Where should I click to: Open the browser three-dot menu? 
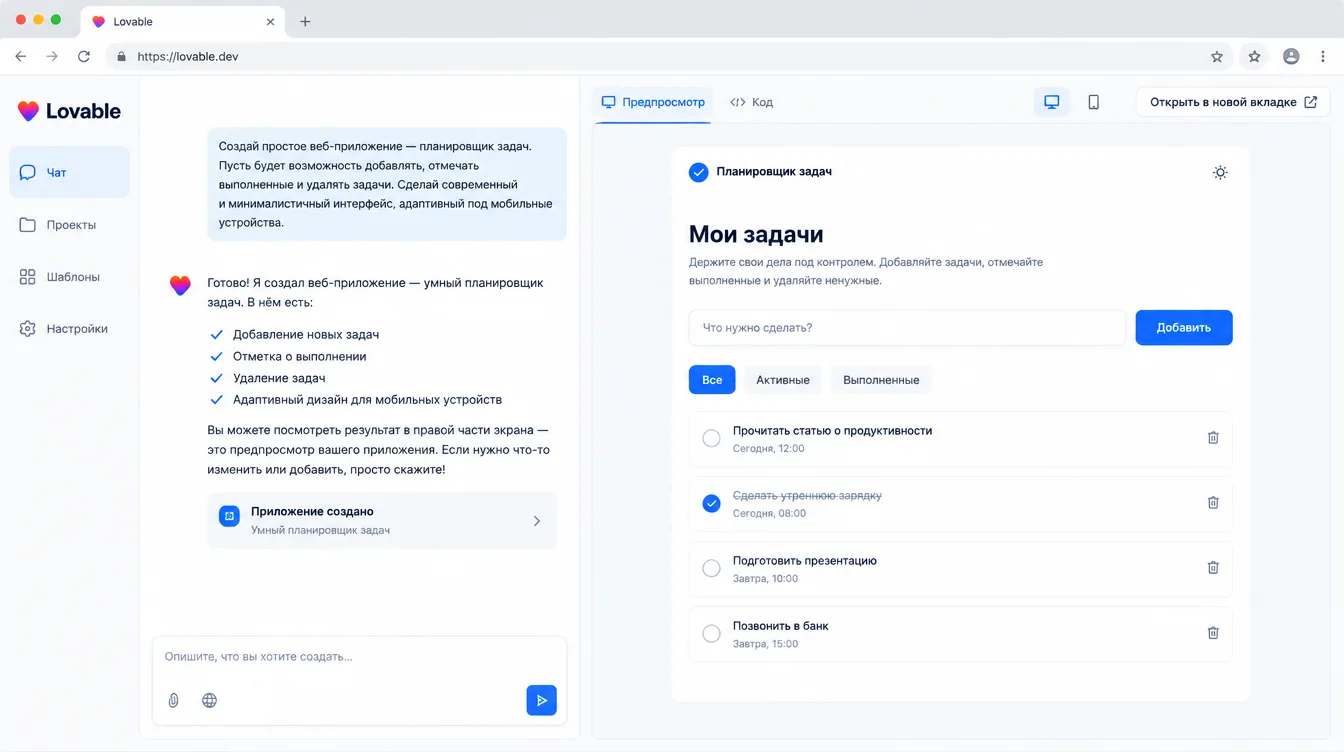tap(1321, 57)
